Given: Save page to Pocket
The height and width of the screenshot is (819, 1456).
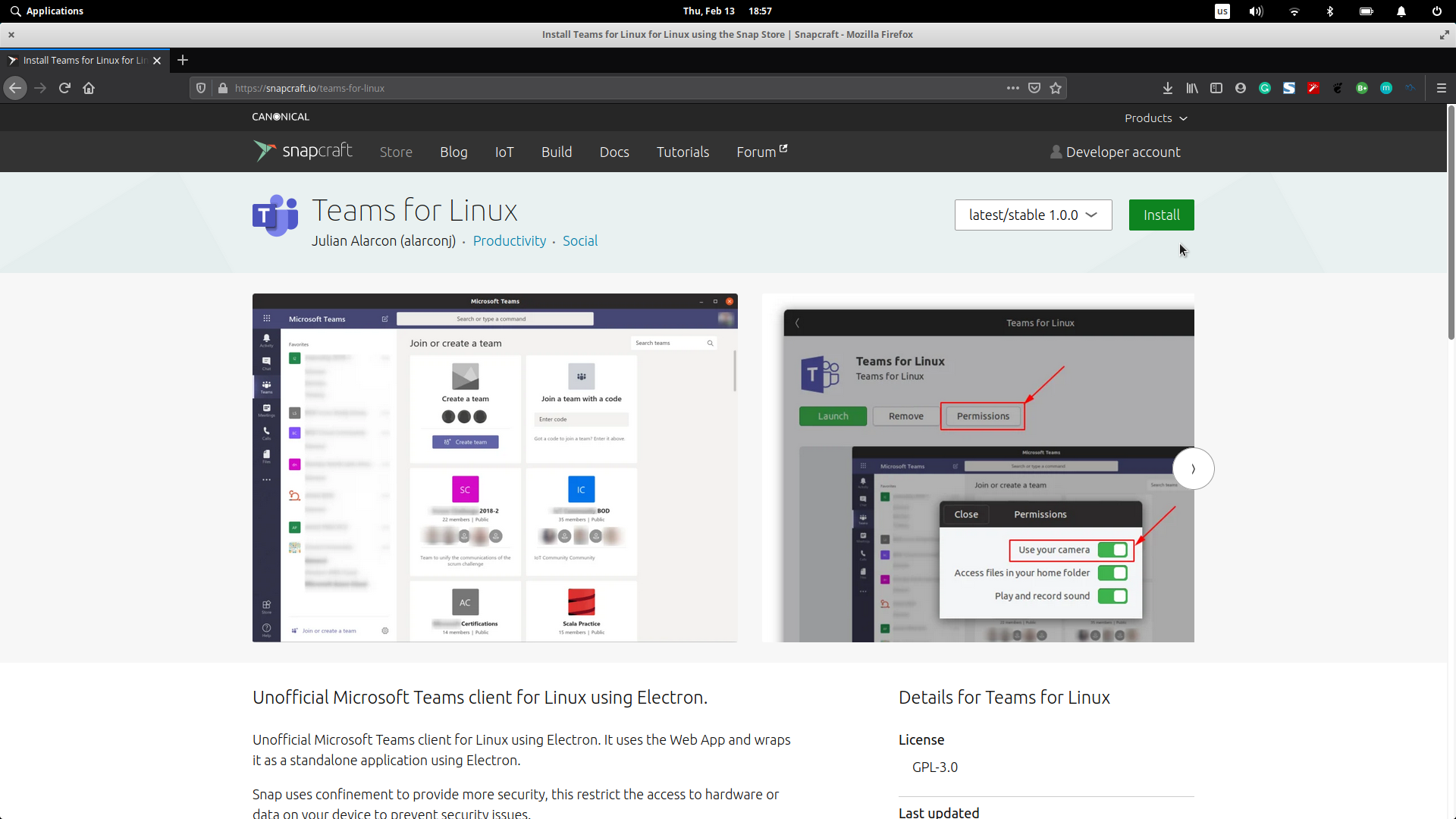Looking at the screenshot, I should click(1034, 88).
